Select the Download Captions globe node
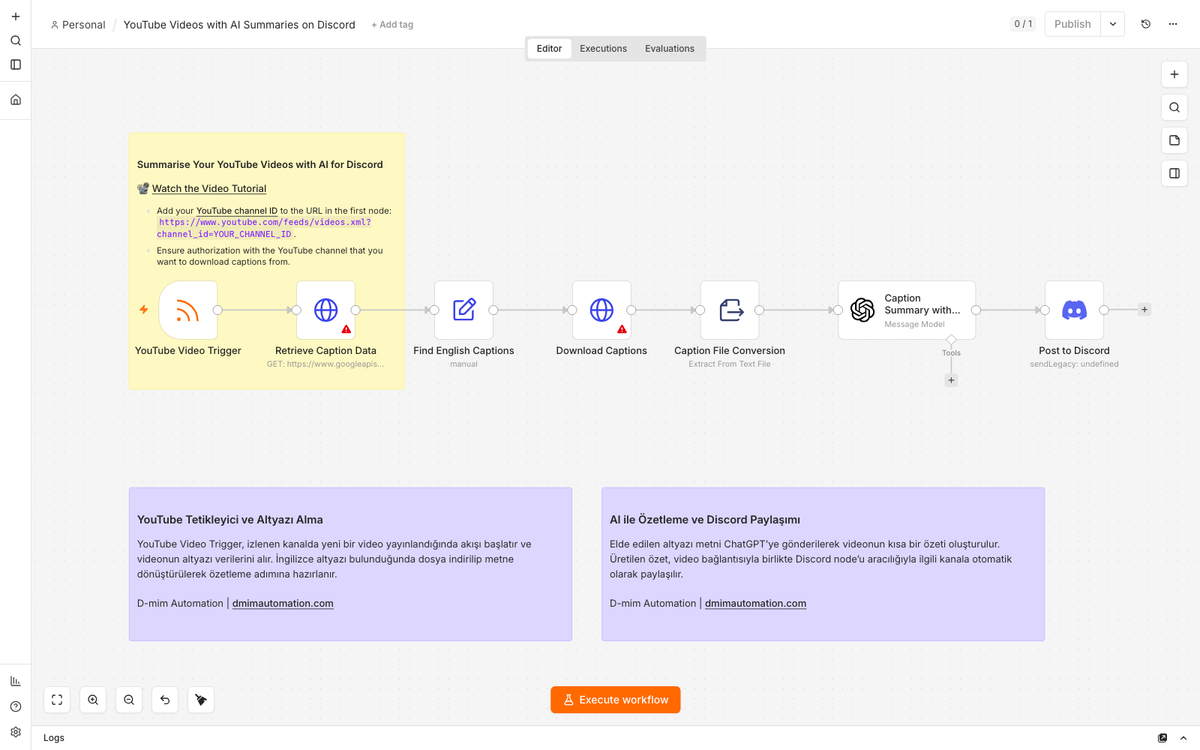 pyautogui.click(x=601, y=310)
